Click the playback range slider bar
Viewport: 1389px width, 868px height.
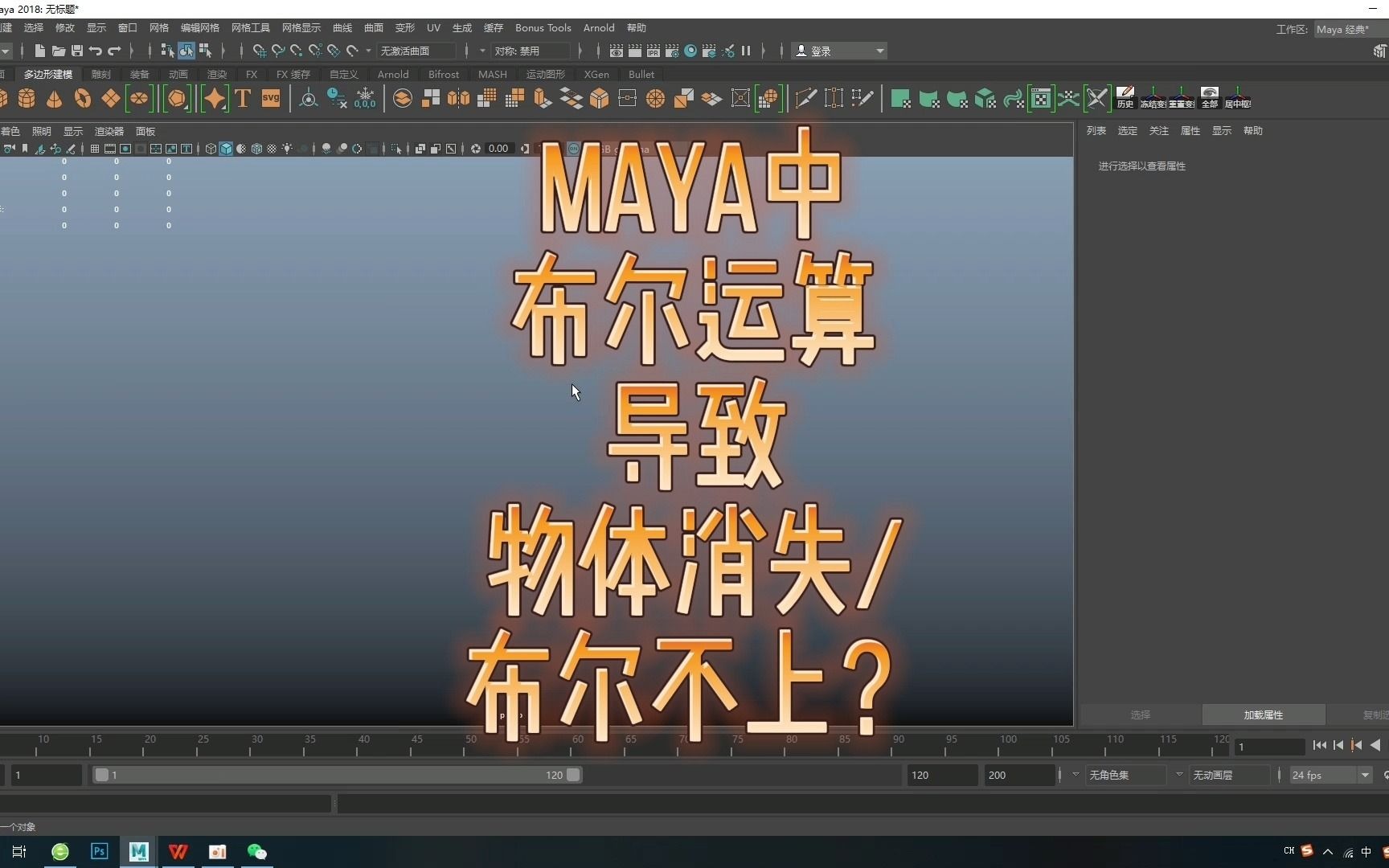click(338, 775)
